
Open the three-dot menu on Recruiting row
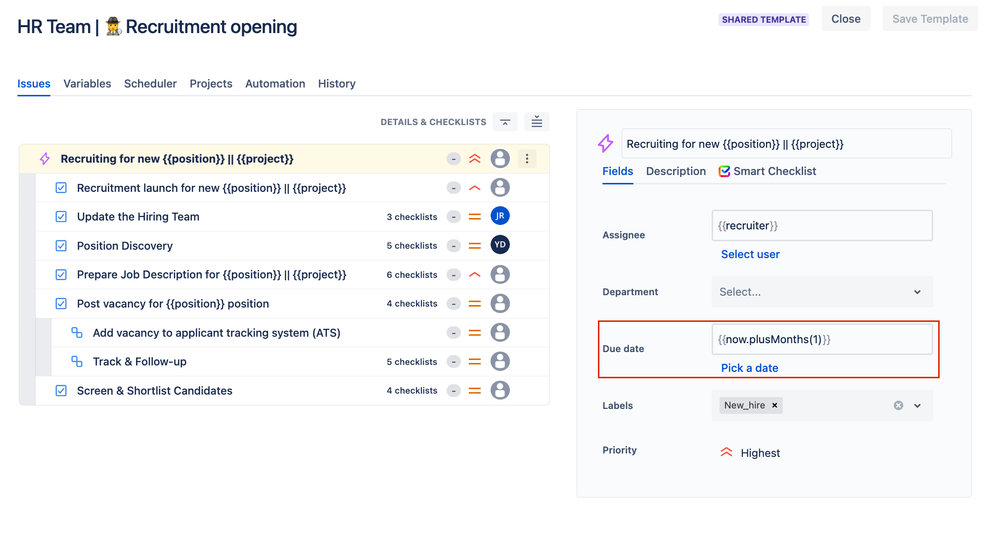point(527,159)
